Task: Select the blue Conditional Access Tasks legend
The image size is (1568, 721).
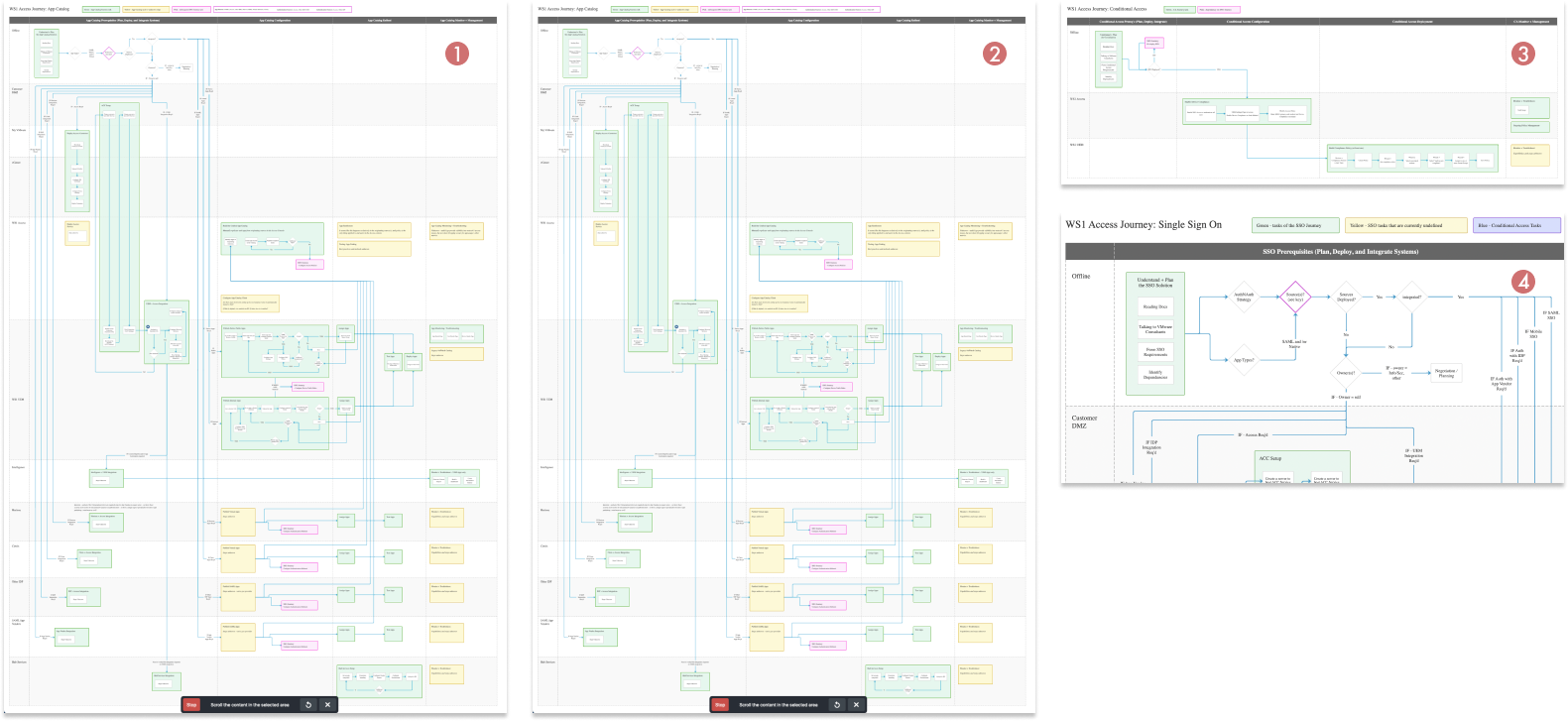Action: click(1515, 225)
